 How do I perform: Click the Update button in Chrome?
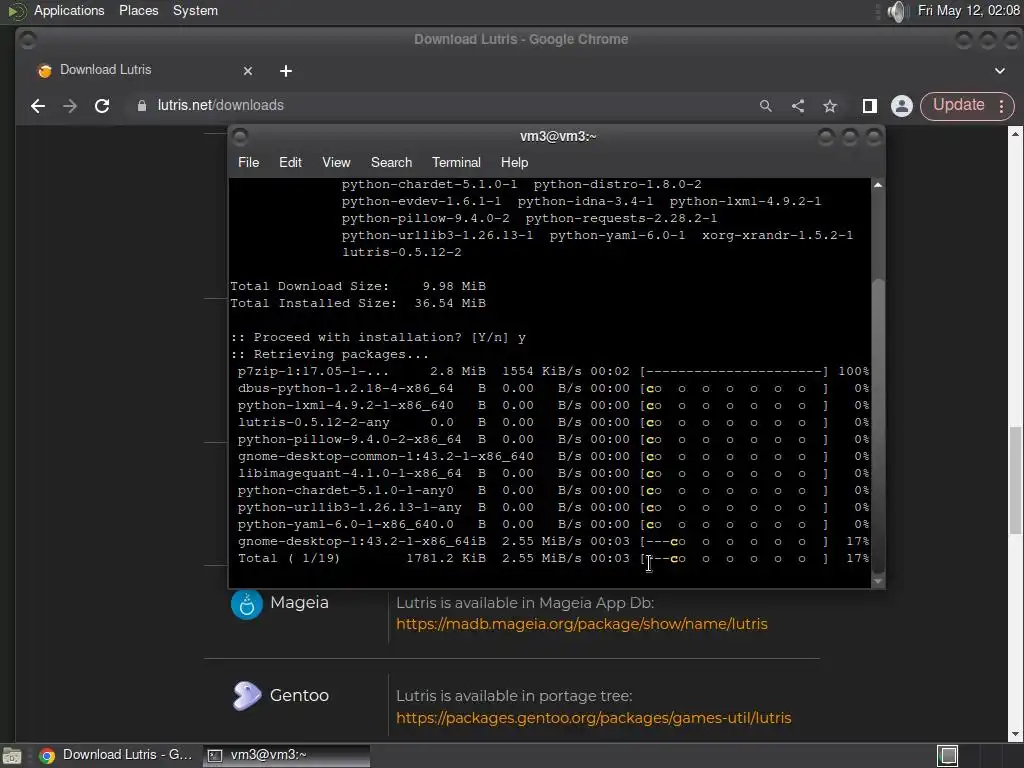958,105
